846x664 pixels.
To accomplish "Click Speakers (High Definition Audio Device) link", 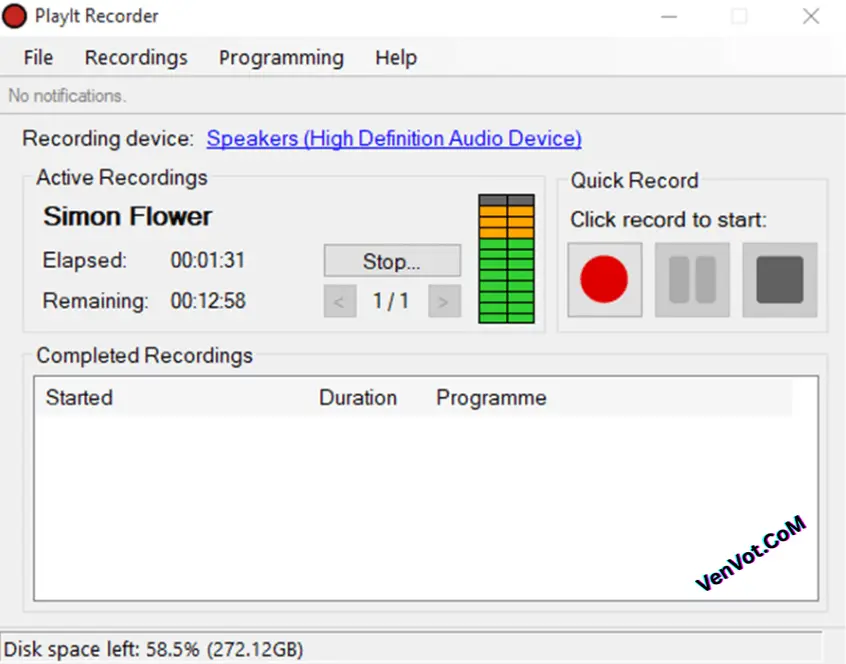I will (394, 139).
